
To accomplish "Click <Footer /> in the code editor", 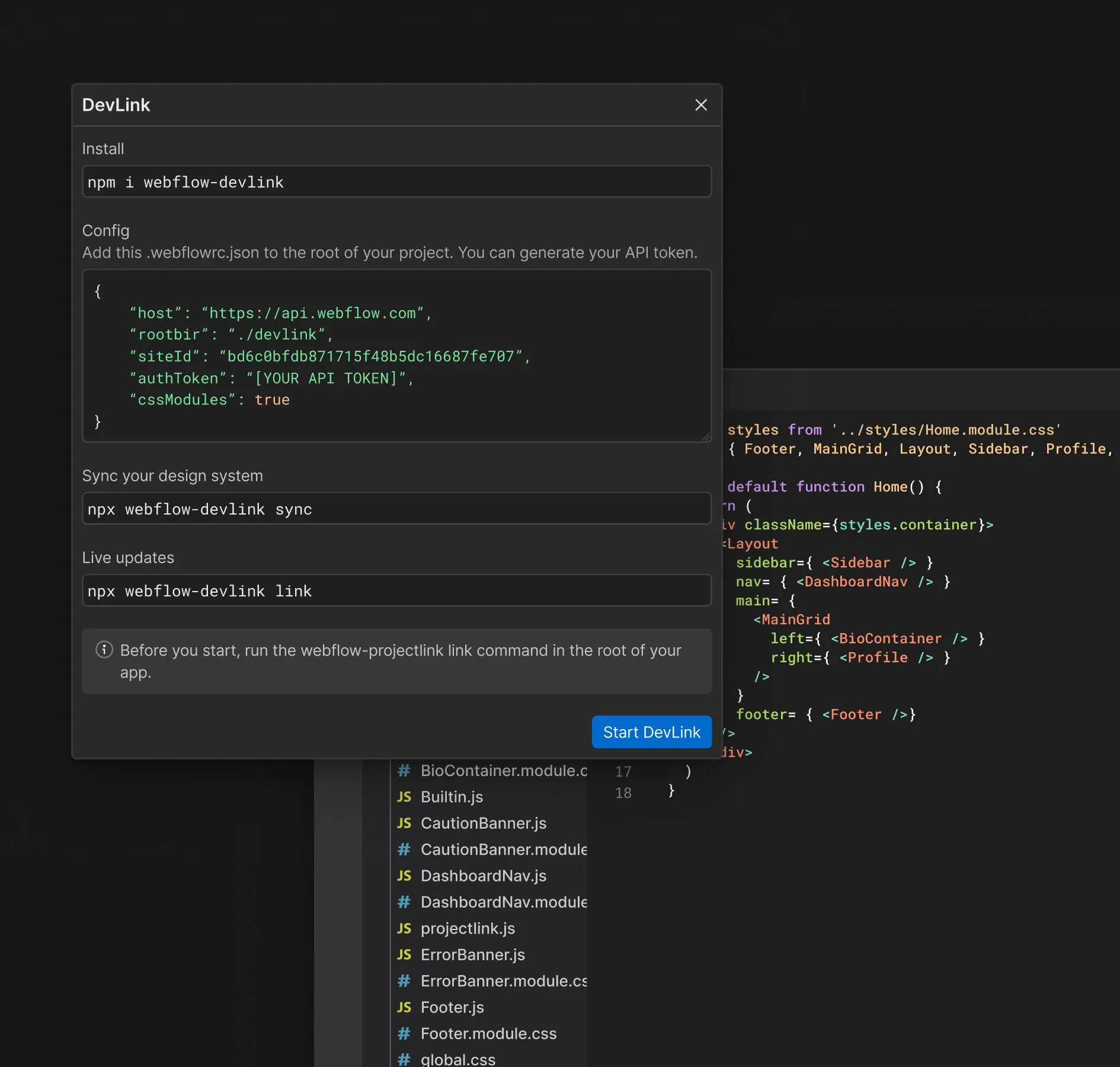I will 865,714.
